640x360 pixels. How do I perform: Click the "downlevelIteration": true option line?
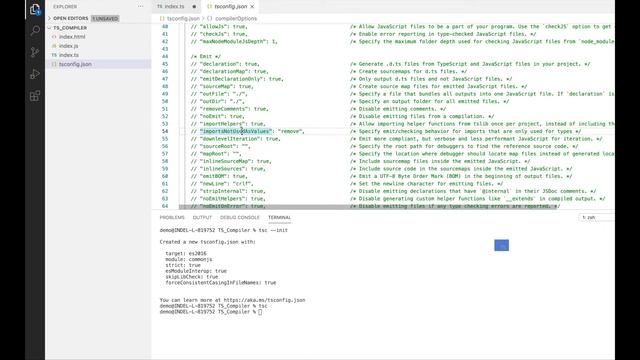[x=236, y=139]
